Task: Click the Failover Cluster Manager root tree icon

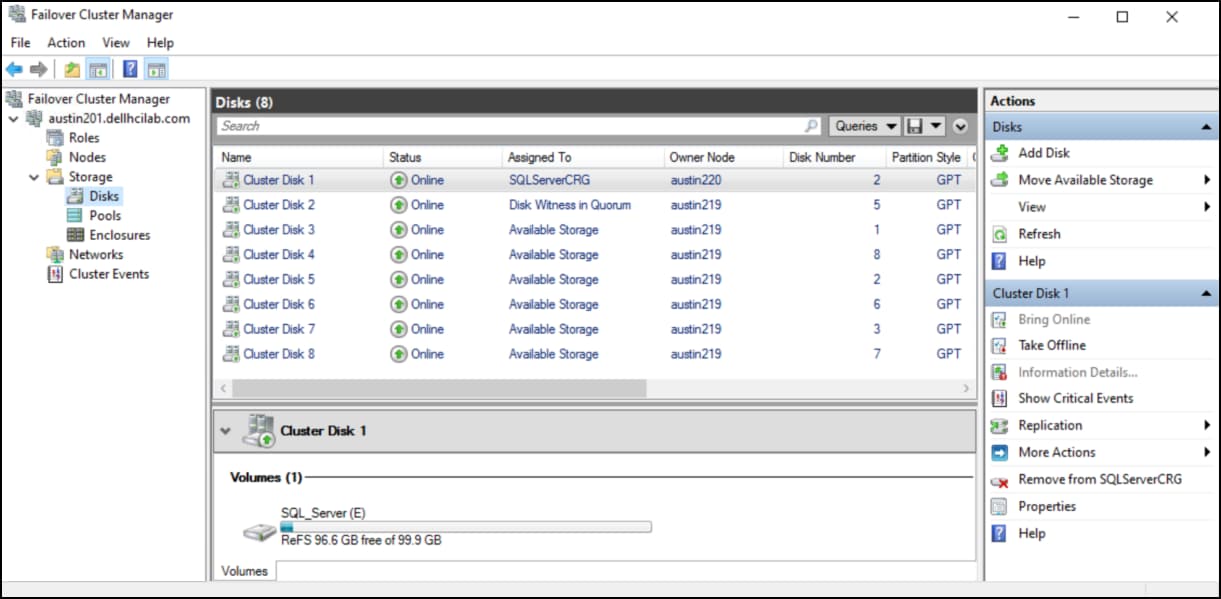Action: tap(15, 99)
